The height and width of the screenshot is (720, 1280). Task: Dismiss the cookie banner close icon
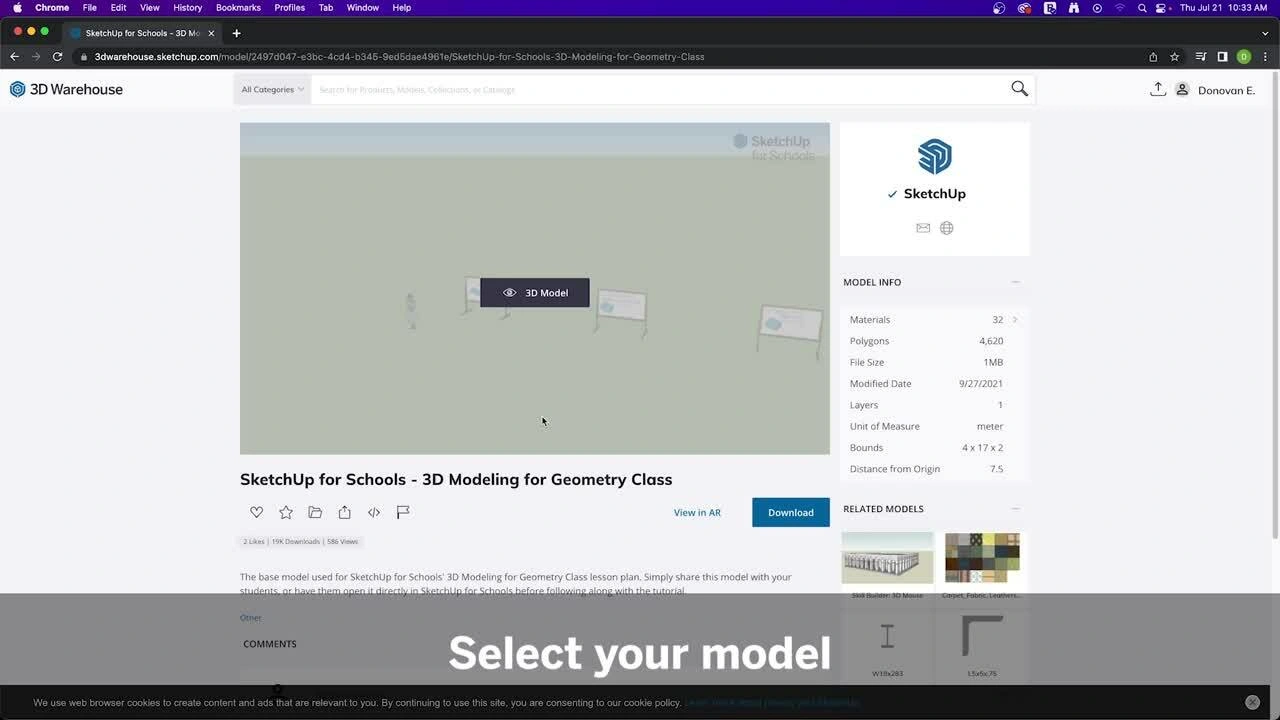[x=1252, y=702]
